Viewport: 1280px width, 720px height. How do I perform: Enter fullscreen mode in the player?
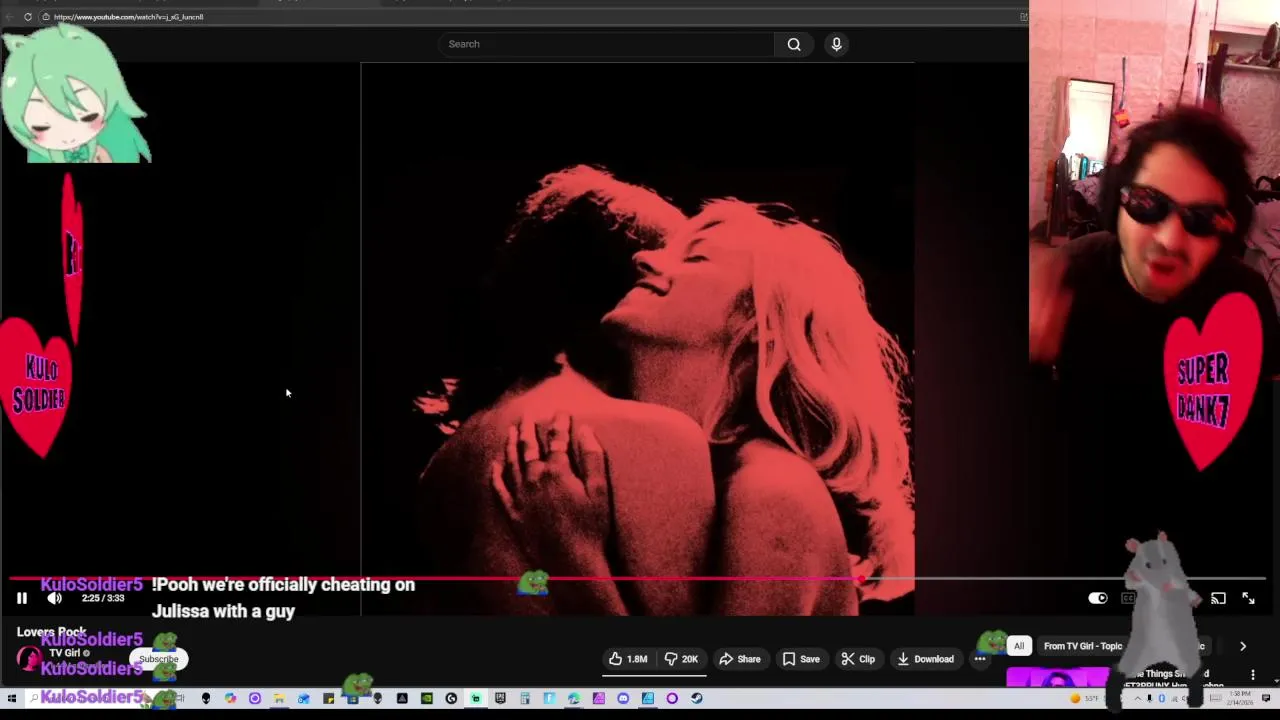(x=1248, y=598)
